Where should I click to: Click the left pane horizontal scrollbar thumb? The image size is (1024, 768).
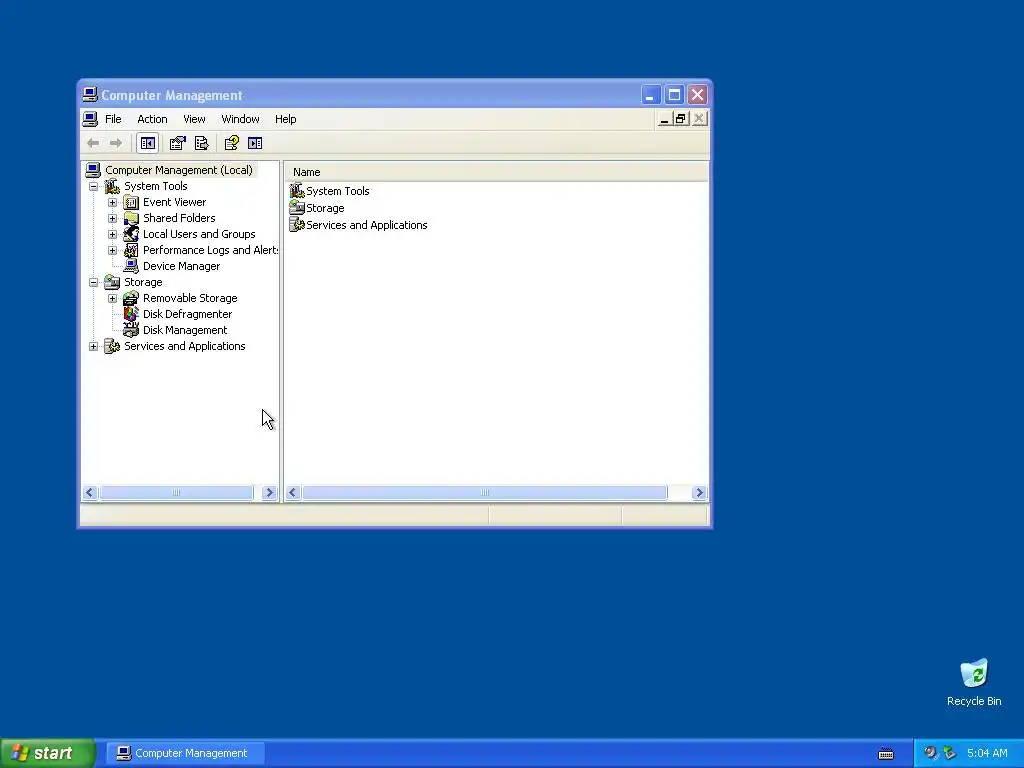pos(176,492)
